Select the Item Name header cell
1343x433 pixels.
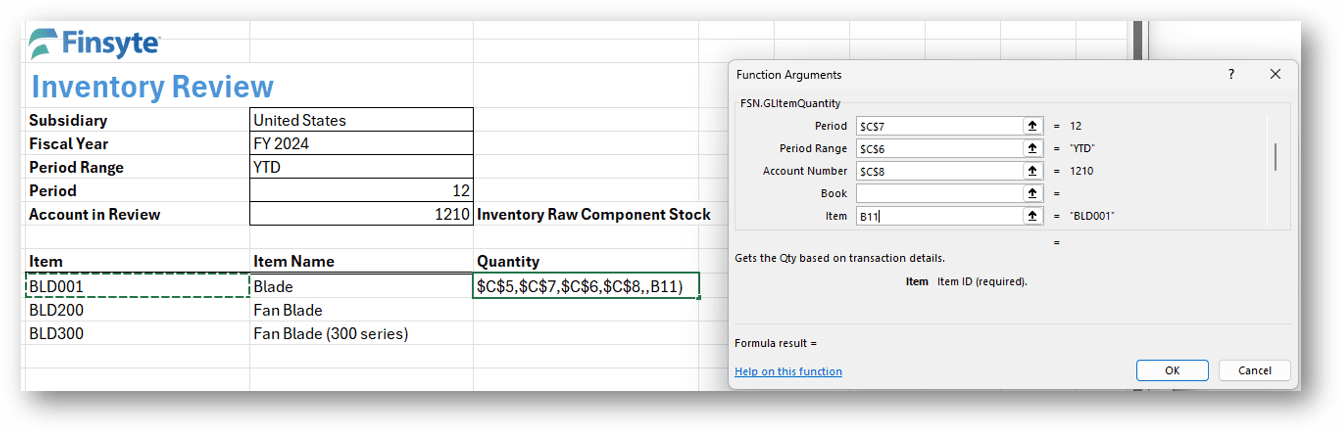point(361,261)
